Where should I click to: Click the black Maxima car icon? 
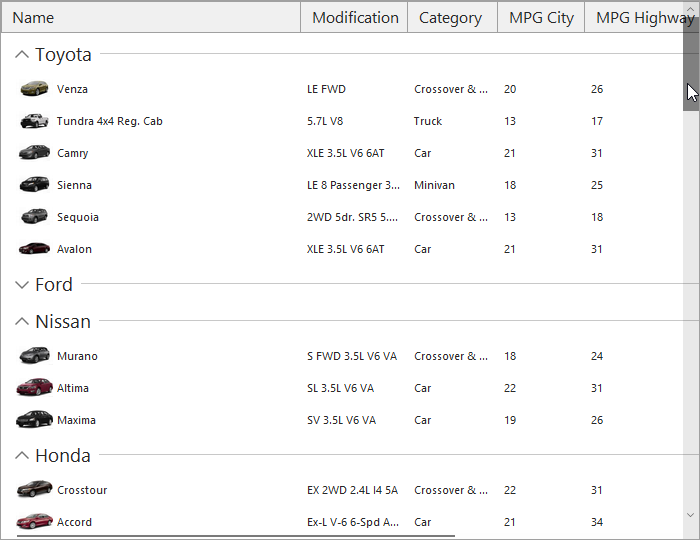coord(34,420)
